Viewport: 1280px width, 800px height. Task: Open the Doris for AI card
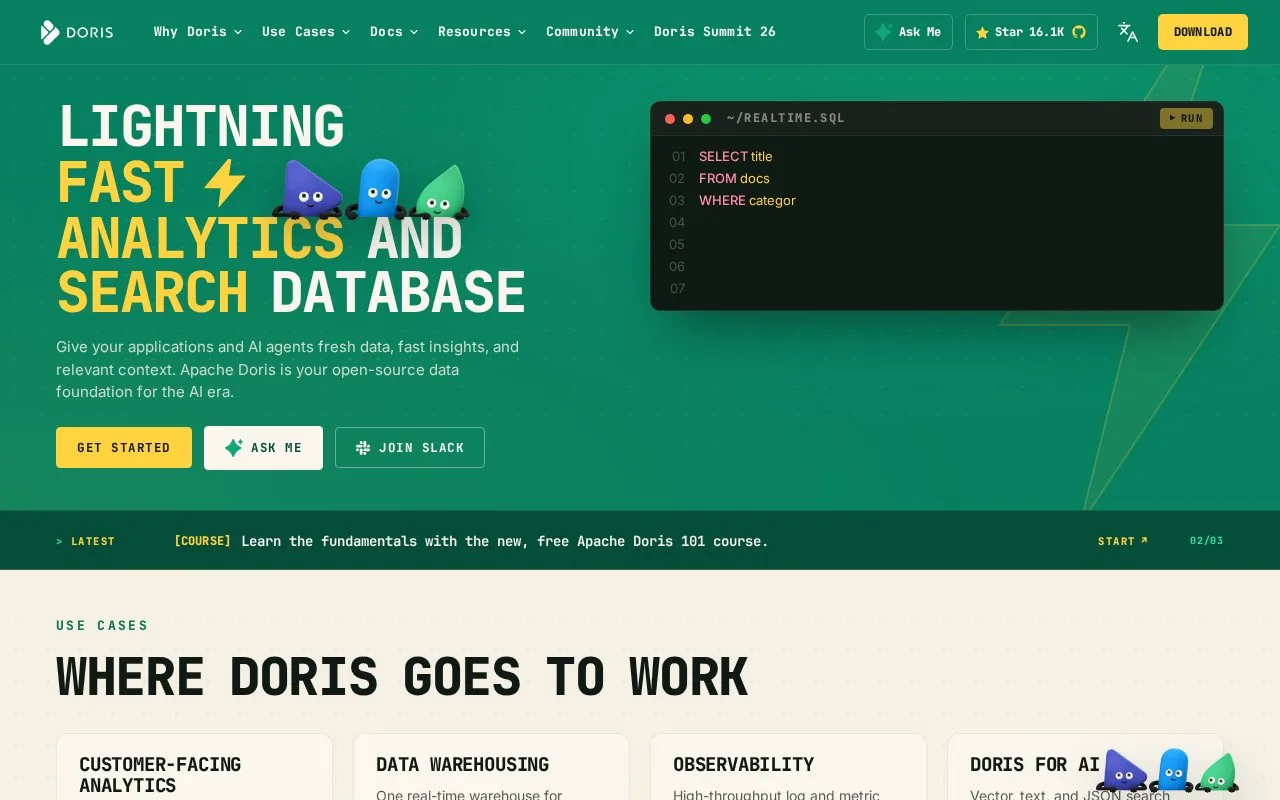tap(1085, 768)
